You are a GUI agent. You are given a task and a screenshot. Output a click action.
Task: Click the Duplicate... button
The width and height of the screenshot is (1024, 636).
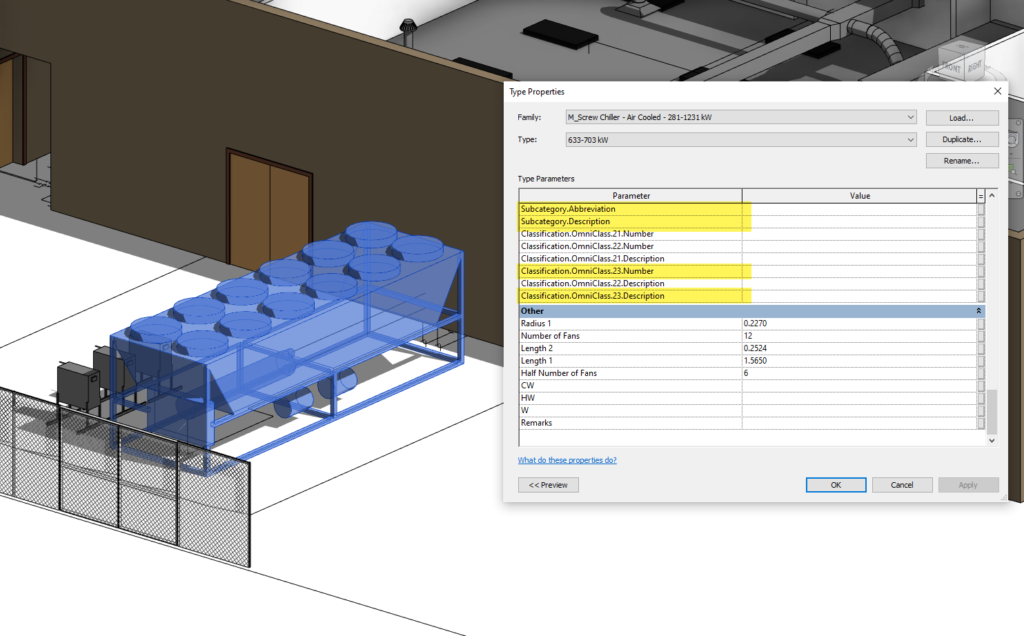(x=961, y=139)
